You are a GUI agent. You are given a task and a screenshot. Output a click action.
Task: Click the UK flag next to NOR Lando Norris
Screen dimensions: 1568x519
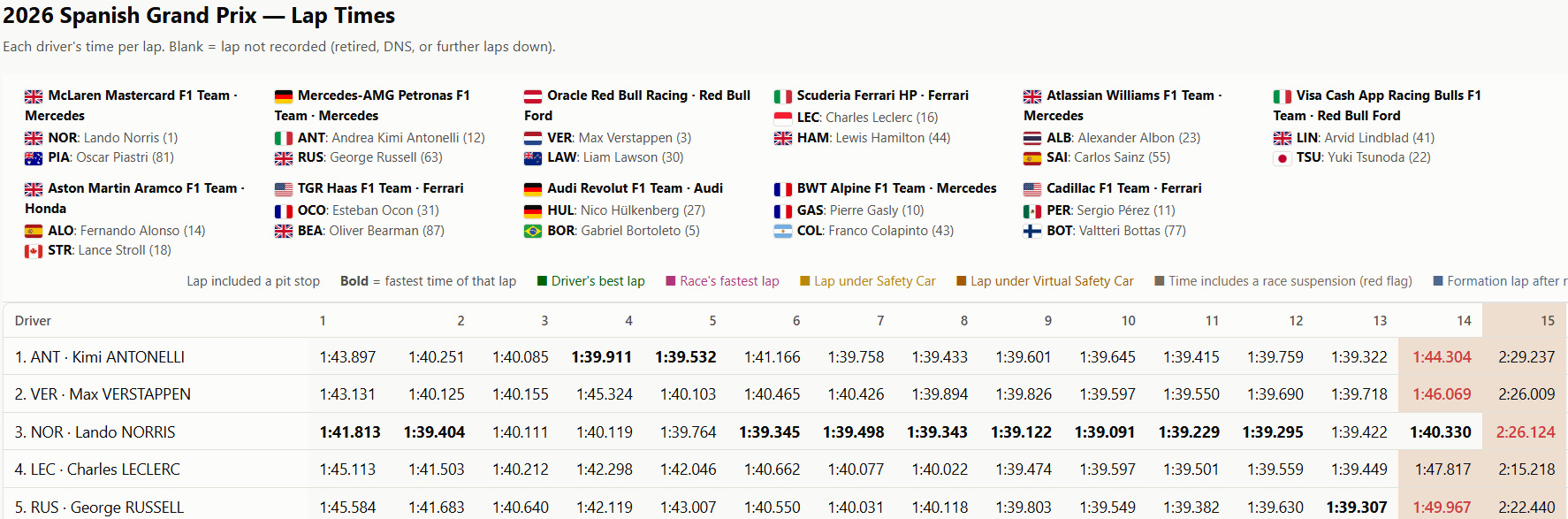tap(34, 139)
